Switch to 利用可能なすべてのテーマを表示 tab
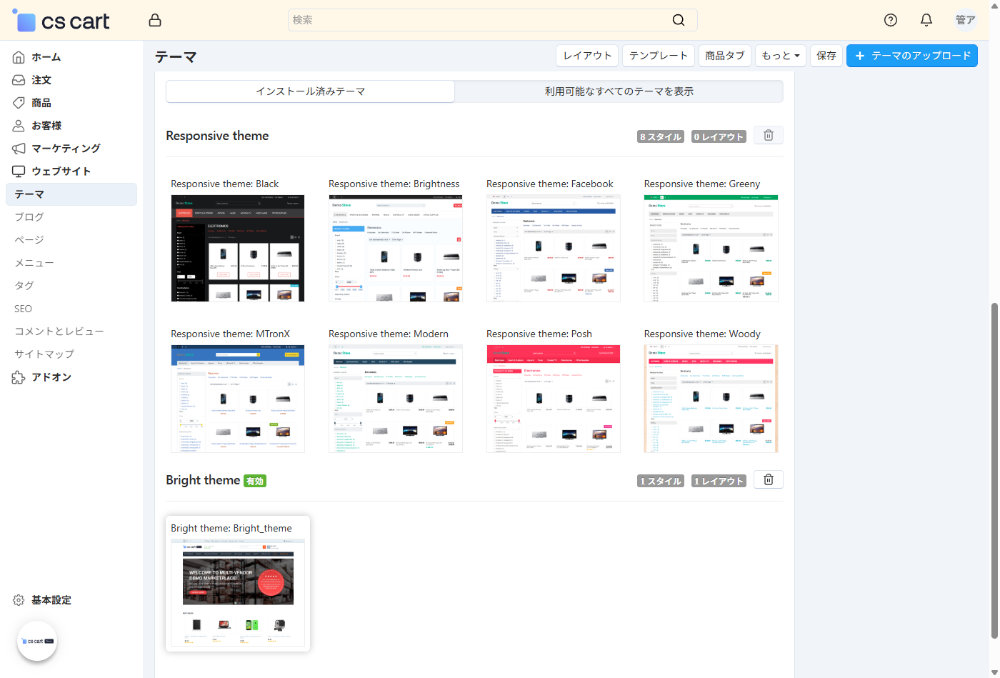Image resolution: width=1000 pixels, height=678 pixels. (618, 91)
